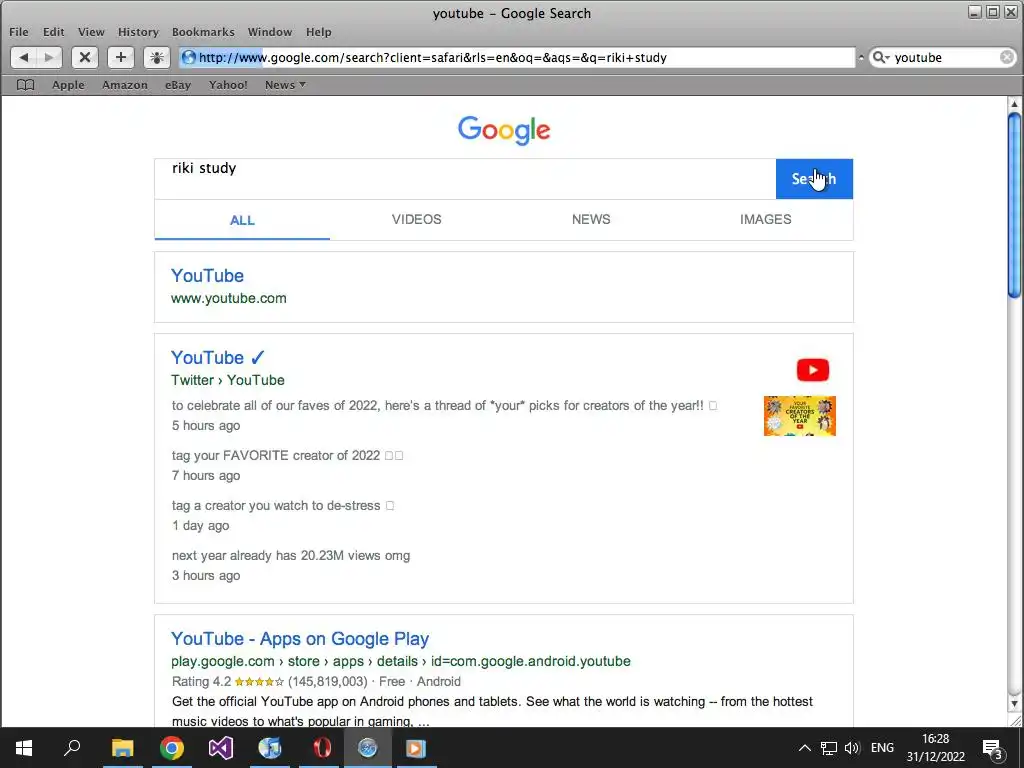Click the Amazon bookmark
1024x768 pixels.
[x=125, y=85]
